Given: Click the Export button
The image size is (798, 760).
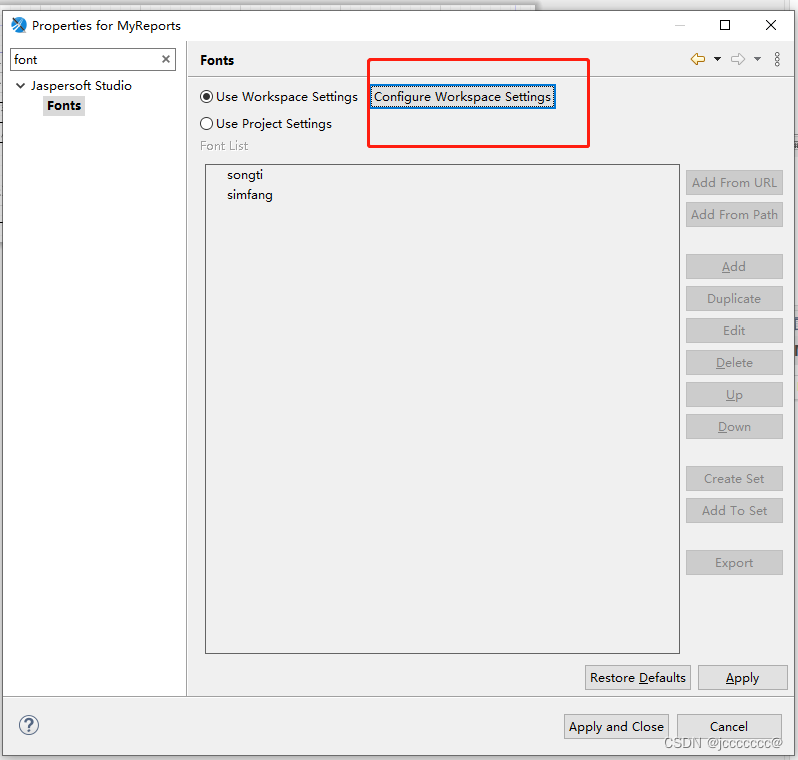Looking at the screenshot, I should pos(734,562).
